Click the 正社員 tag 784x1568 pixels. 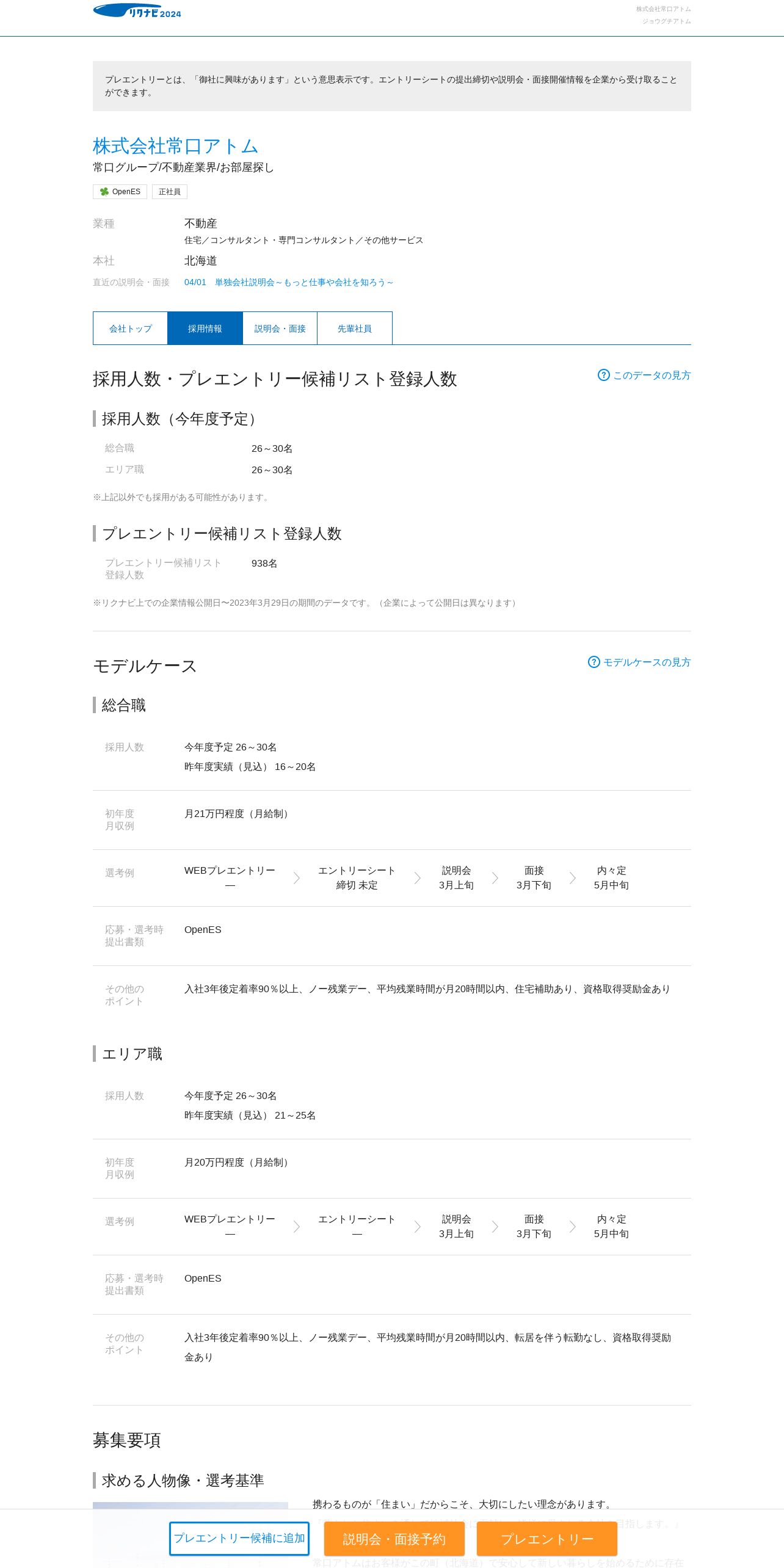[x=170, y=192]
